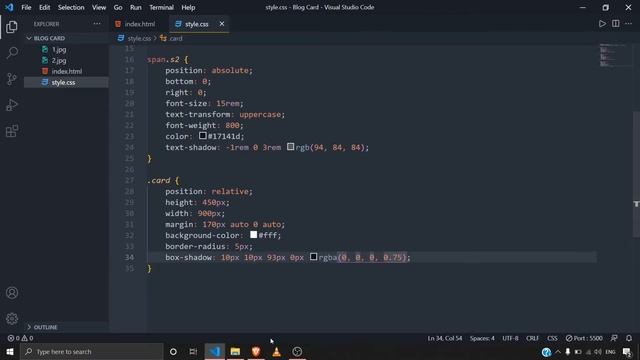The image size is (640, 360).
Task: Click the errors and warnings status indicator
Action: (x=20, y=338)
